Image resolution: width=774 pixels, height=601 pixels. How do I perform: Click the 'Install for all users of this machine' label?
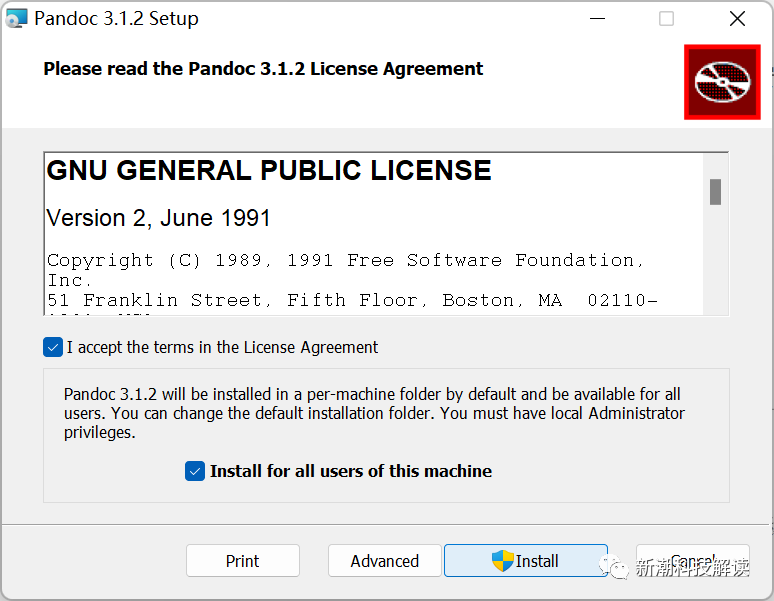[x=350, y=471]
